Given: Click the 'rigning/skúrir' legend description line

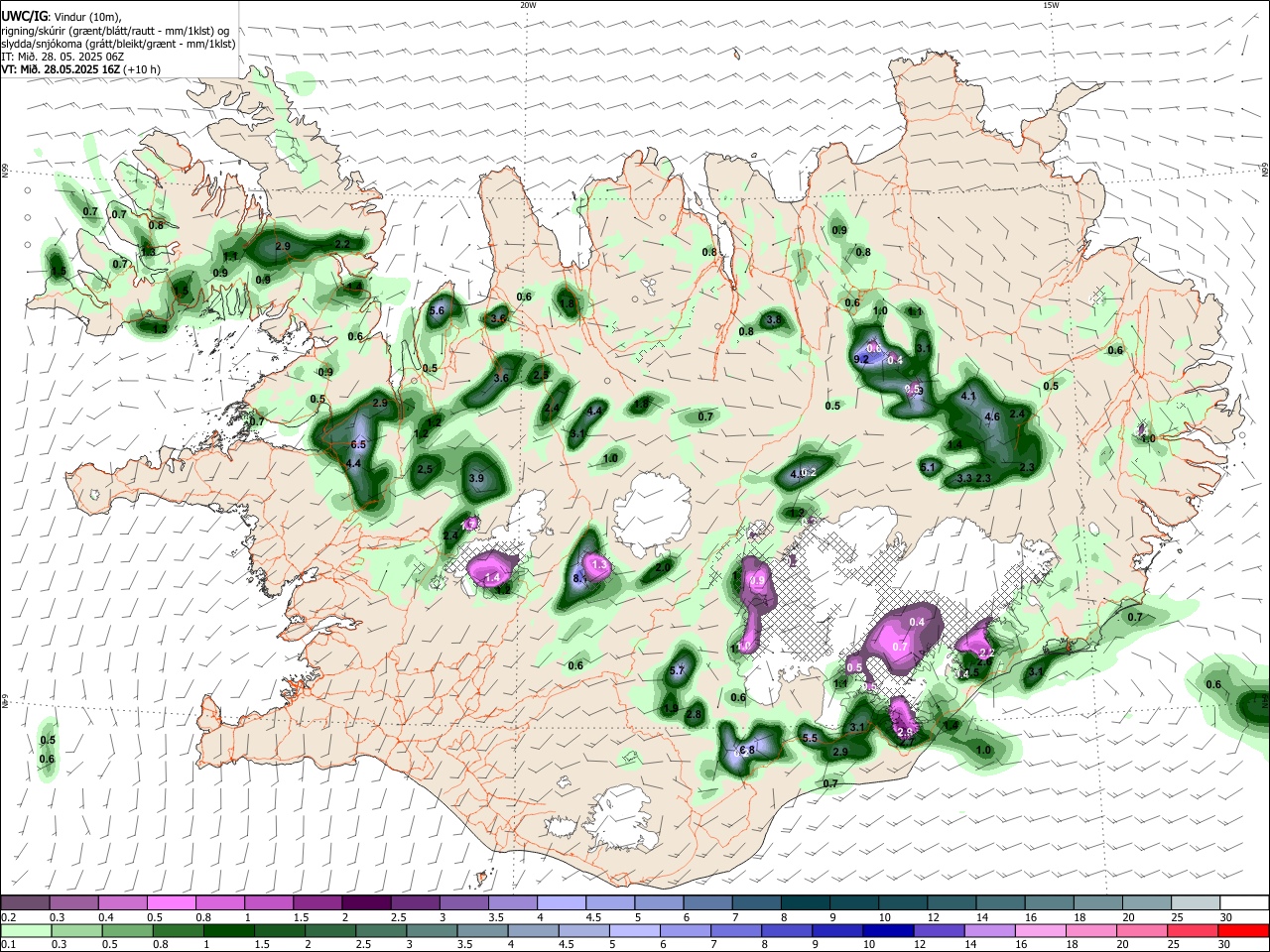Looking at the screenshot, I should (x=115, y=31).
